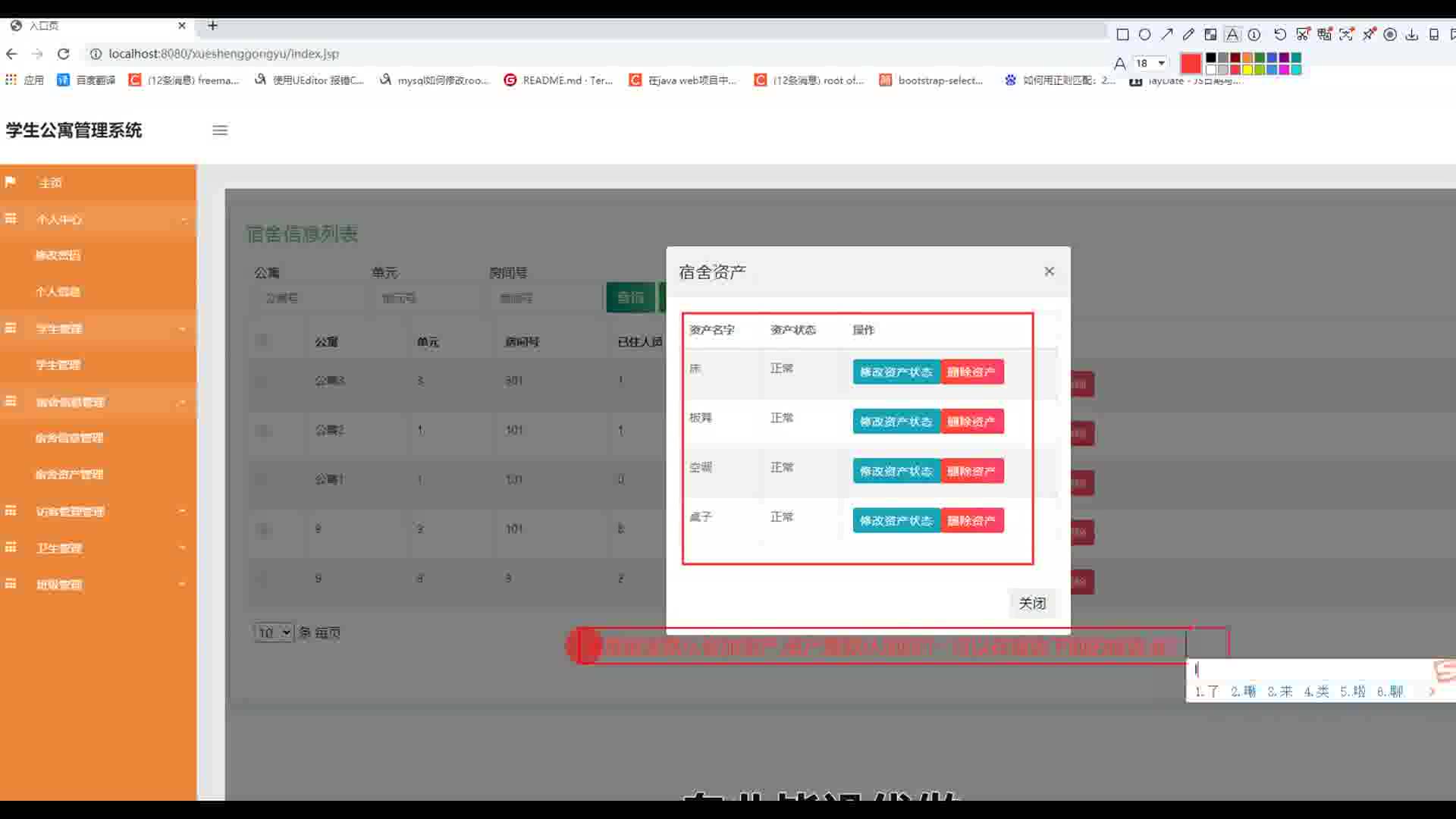Open 修改密码 in the sidebar menu
Image resolution: width=1456 pixels, height=819 pixels.
(58, 256)
